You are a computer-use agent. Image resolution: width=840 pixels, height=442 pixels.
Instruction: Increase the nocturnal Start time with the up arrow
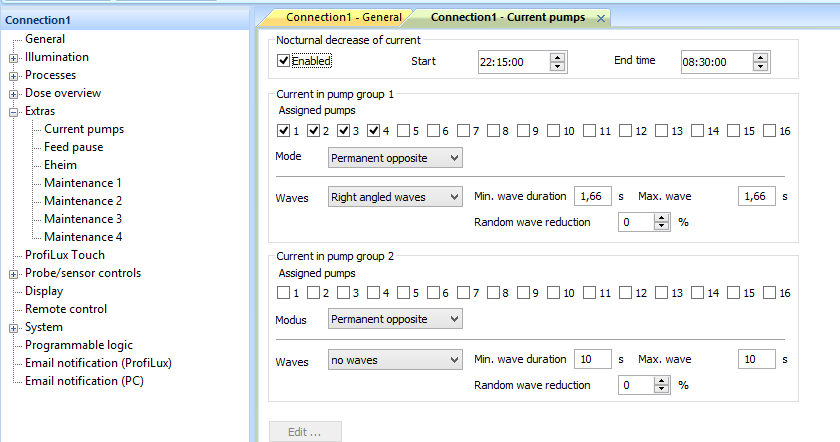pyautogui.click(x=557, y=57)
